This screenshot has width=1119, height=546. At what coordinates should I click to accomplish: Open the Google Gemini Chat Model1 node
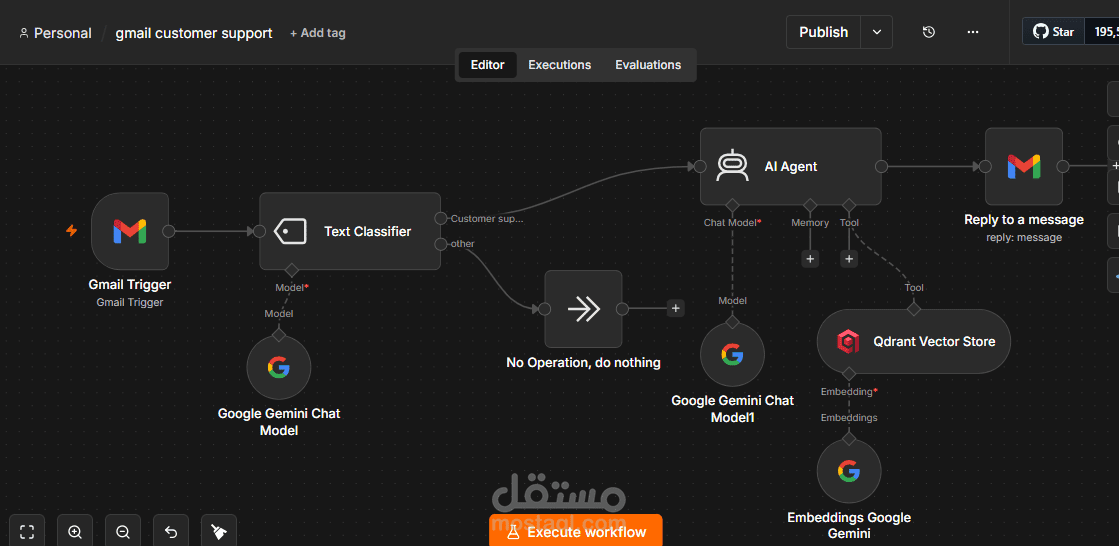[x=732, y=355]
